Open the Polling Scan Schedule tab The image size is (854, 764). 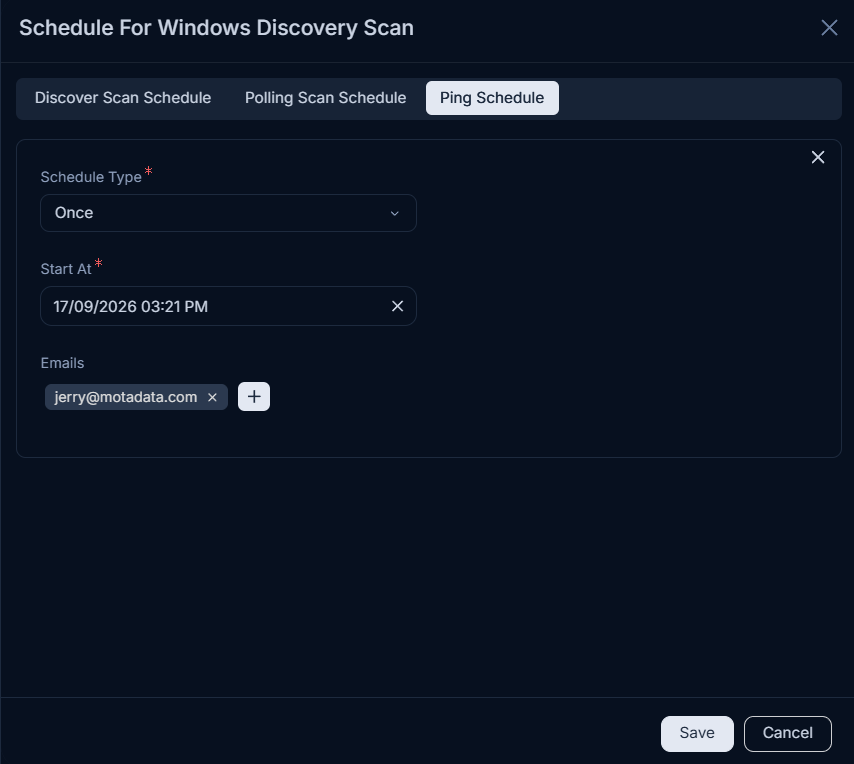click(x=326, y=98)
